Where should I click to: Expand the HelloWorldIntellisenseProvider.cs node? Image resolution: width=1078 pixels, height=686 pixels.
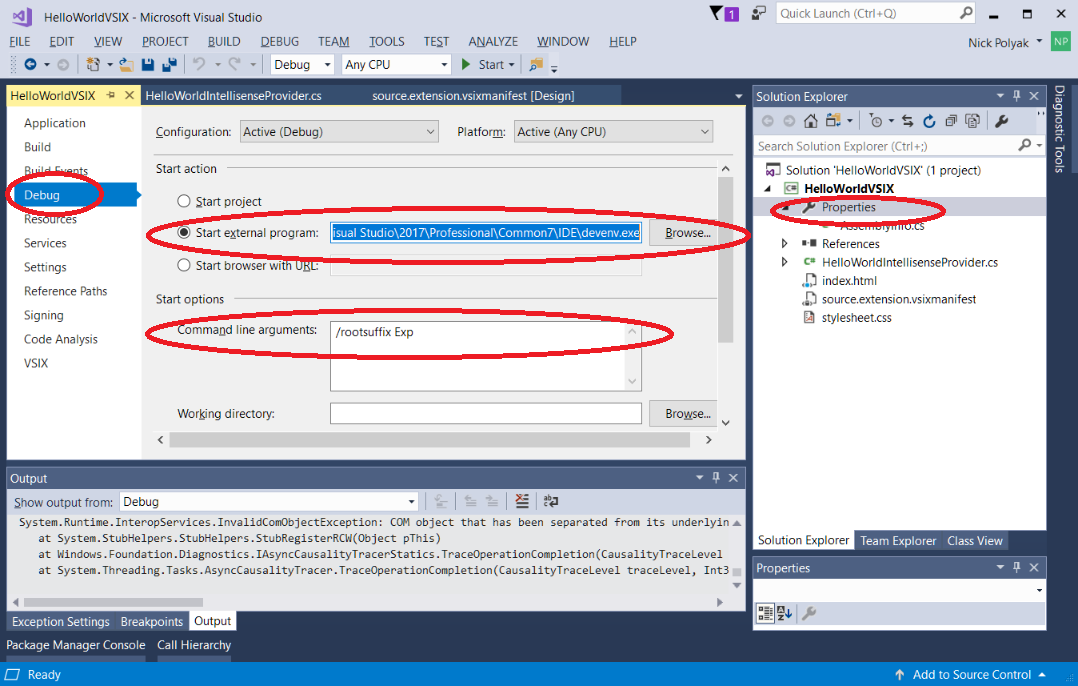(784, 262)
